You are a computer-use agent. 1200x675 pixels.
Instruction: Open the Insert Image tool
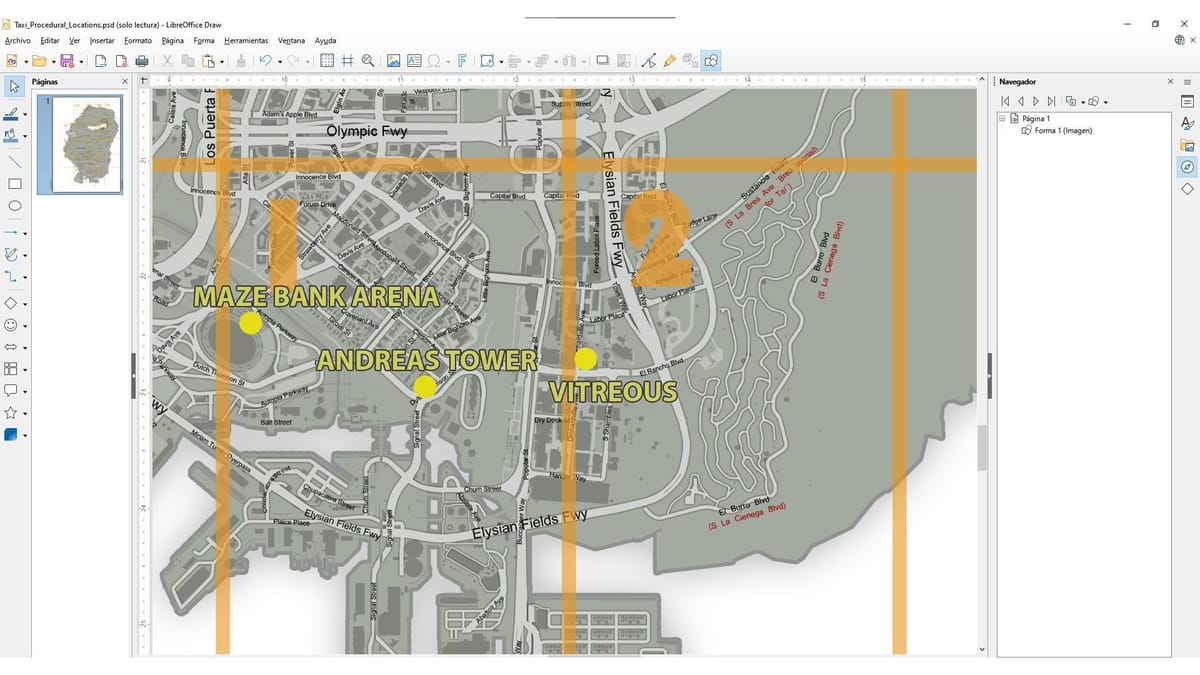tap(393, 60)
